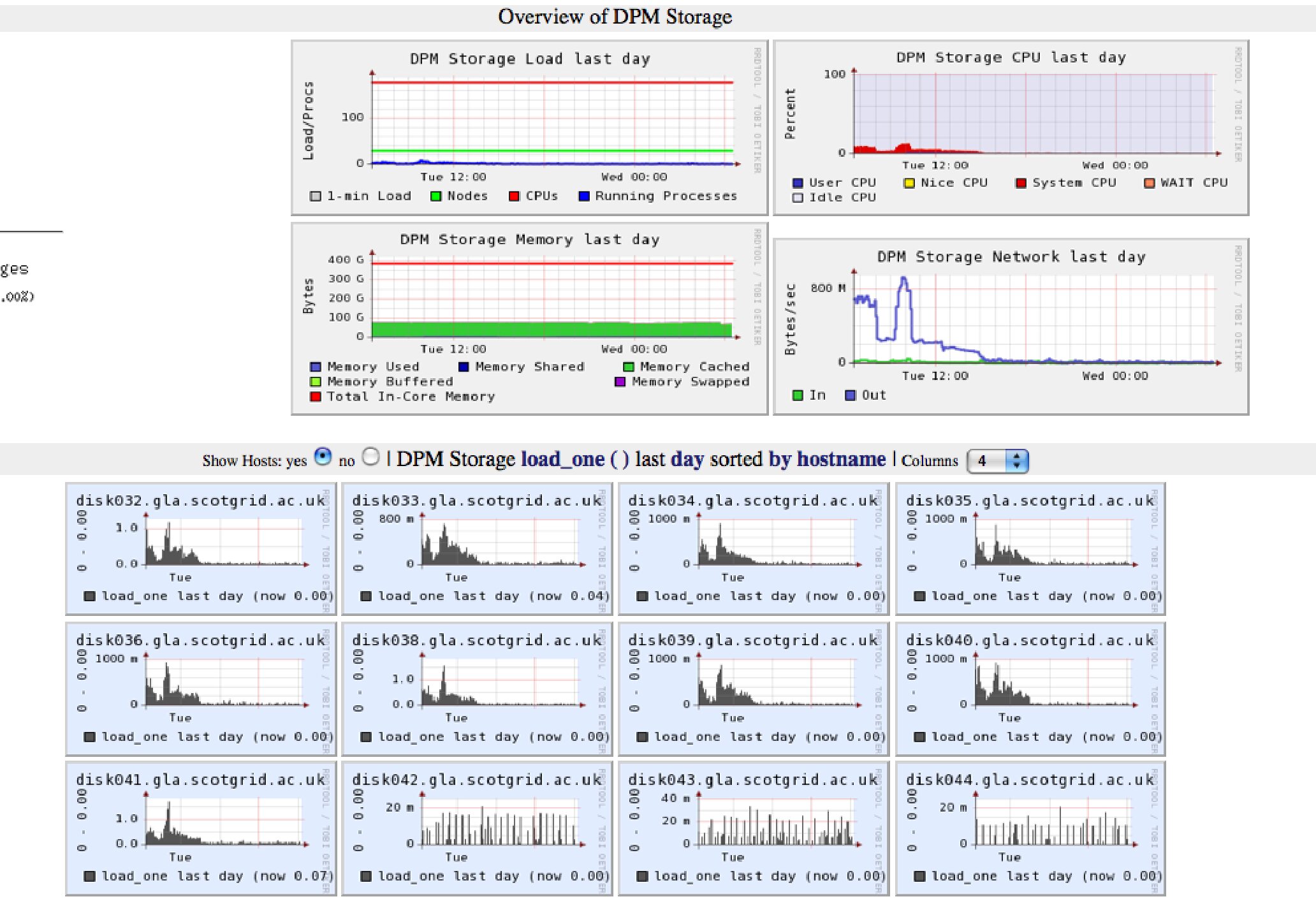The height and width of the screenshot is (899, 1316).
Task: Click the Network 'Out' blue legend swatch
Action: coord(850,395)
